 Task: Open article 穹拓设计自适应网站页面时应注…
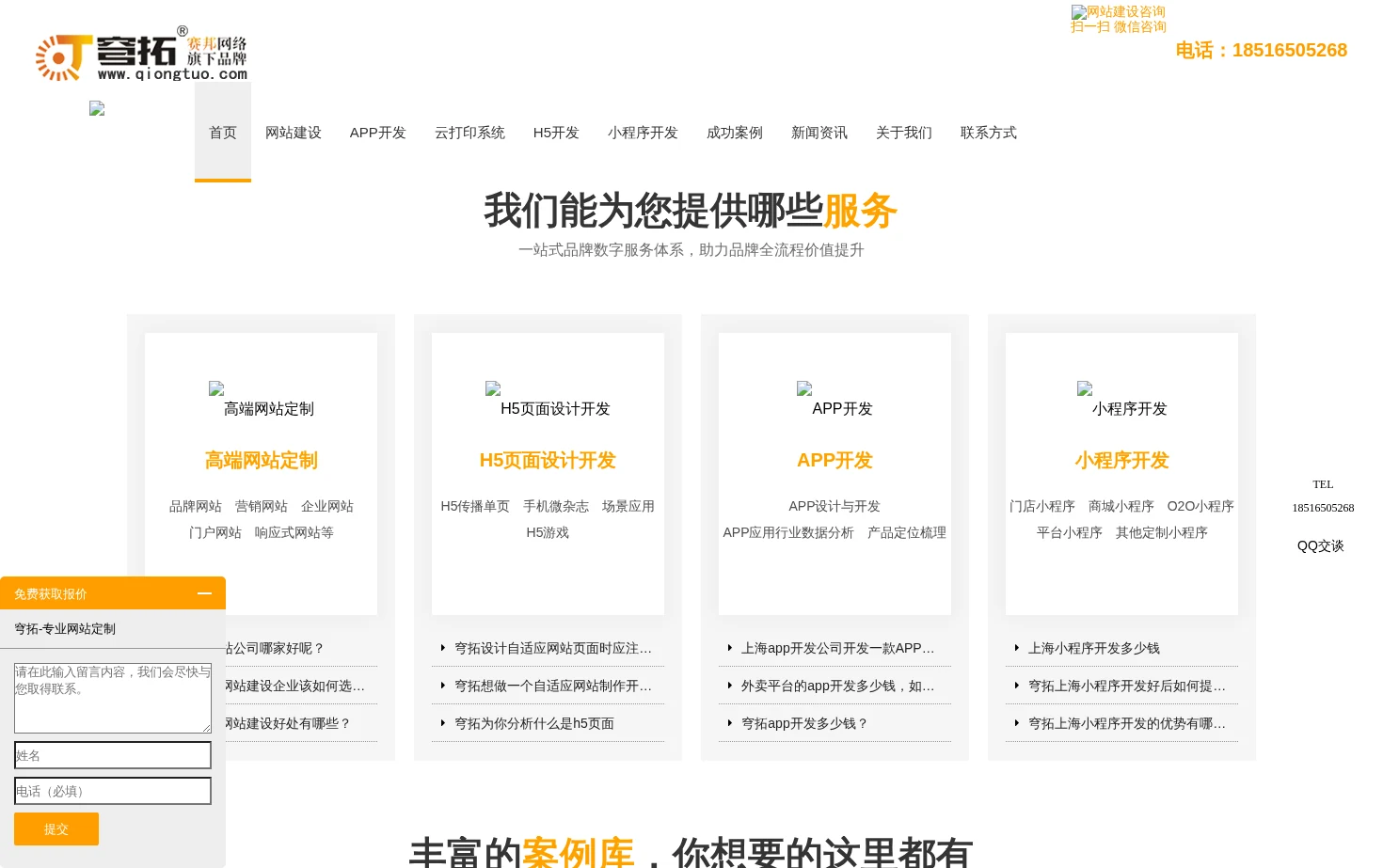pos(553,648)
